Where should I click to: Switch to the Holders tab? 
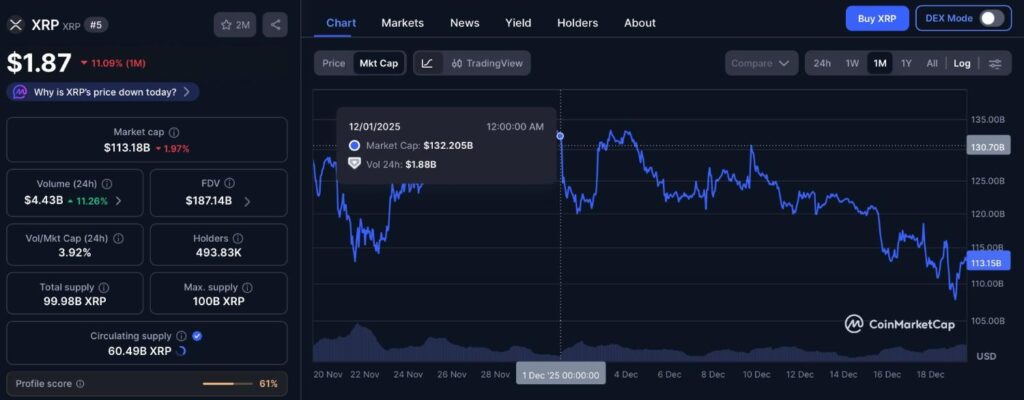click(x=577, y=22)
